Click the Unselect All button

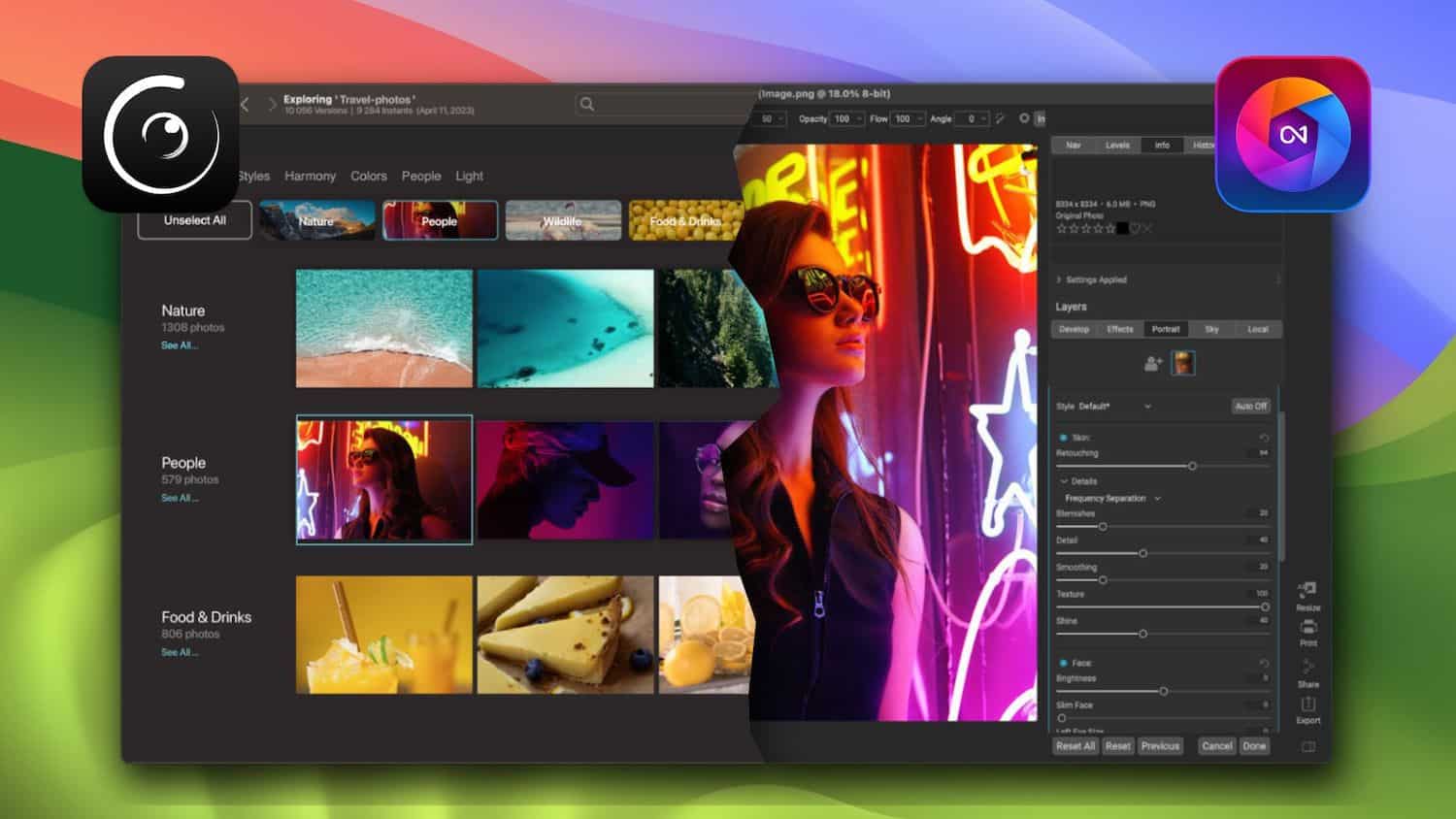pyautogui.click(x=195, y=220)
